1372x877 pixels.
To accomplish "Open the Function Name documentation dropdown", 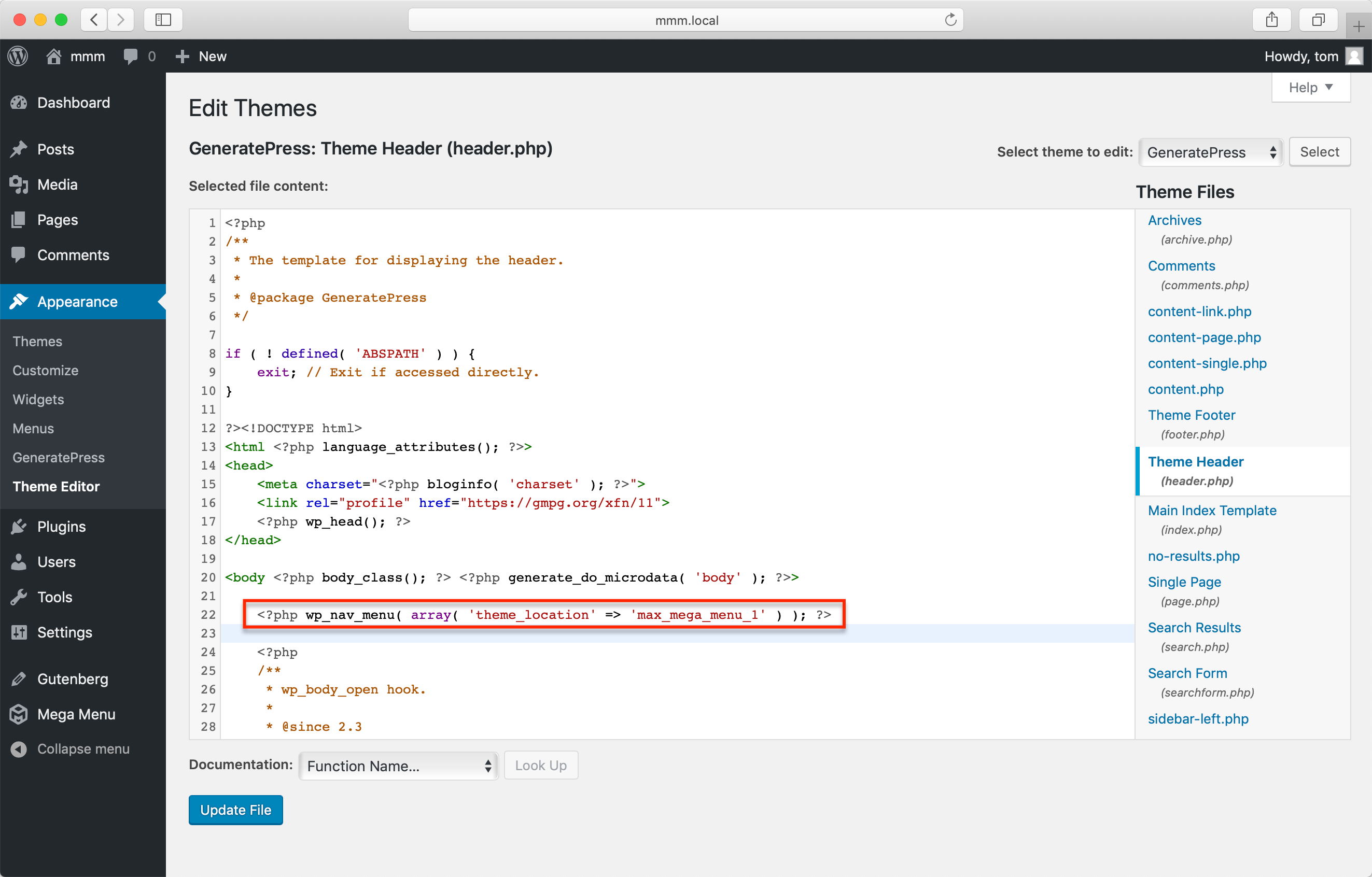I will tap(398, 766).
